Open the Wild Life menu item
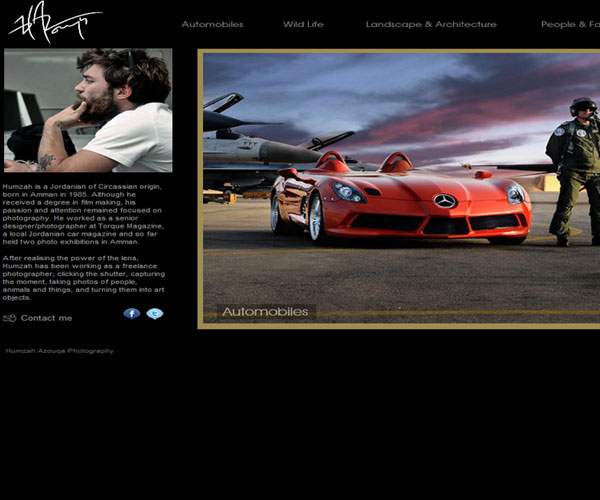This screenshot has width=600, height=500. coord(303,24)
